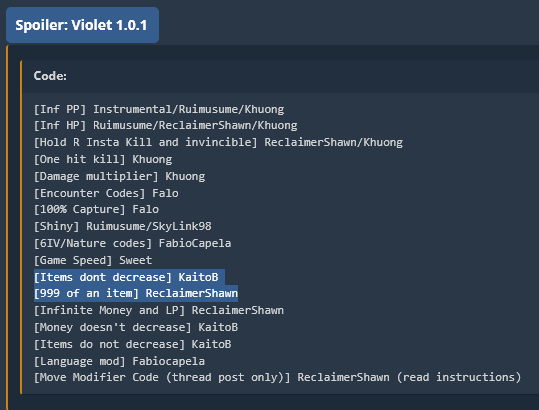Click the One hit kill line

(103, 159)
